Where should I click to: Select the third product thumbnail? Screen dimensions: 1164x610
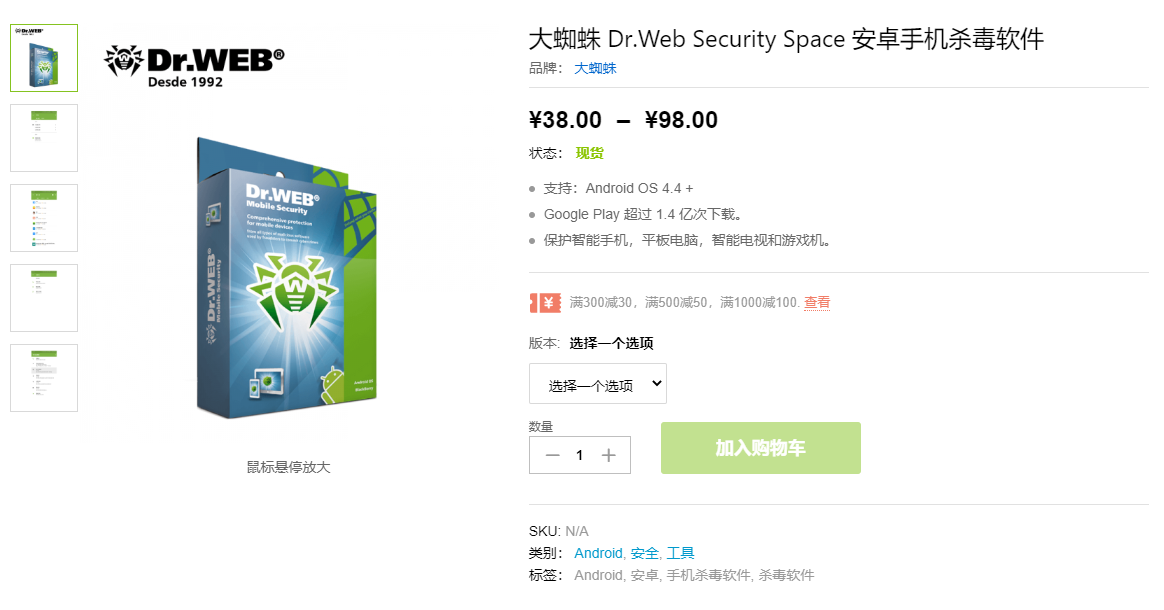coord(44,218)
